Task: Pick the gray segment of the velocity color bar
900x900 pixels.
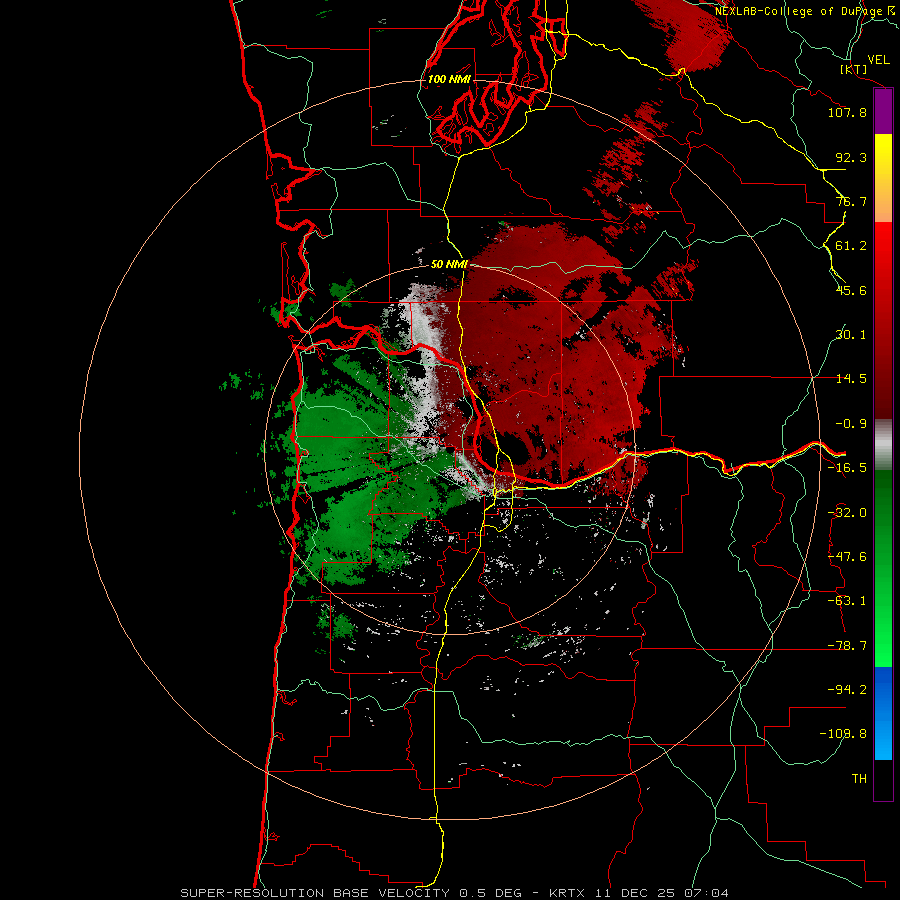Action: click(x=883, y=445)
